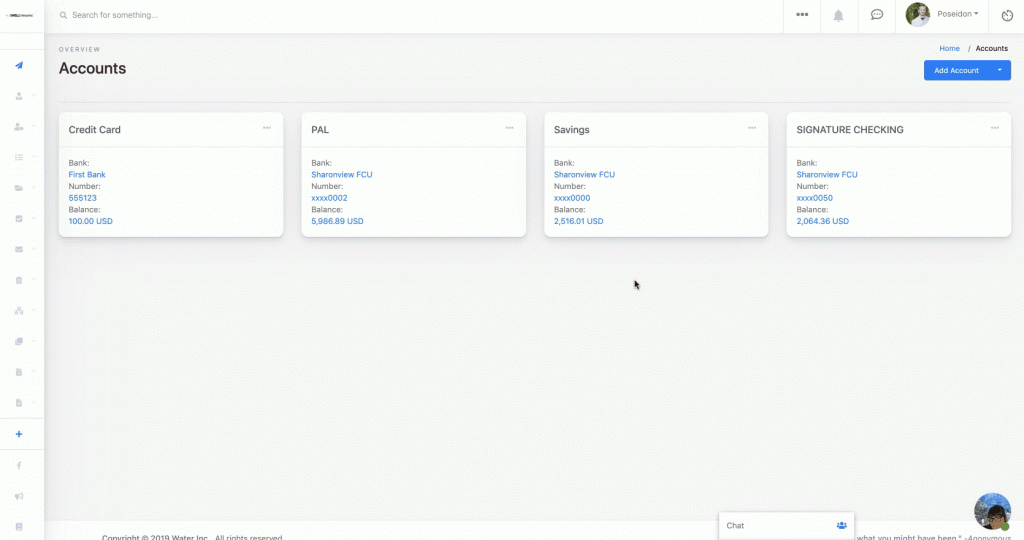Open the single user icon in sidebar
Screen dimensions: 1024x540
(x=19, y=96)
